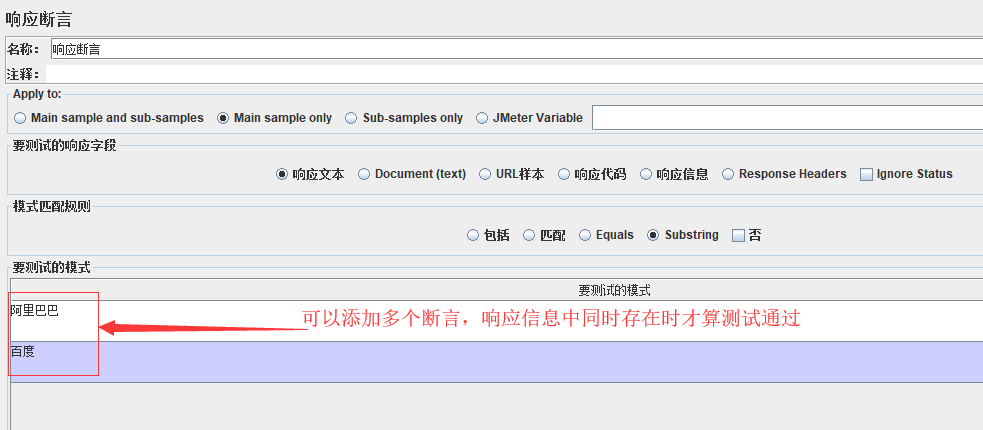Select the 百度 pattern row

click(x=497, y=362)
